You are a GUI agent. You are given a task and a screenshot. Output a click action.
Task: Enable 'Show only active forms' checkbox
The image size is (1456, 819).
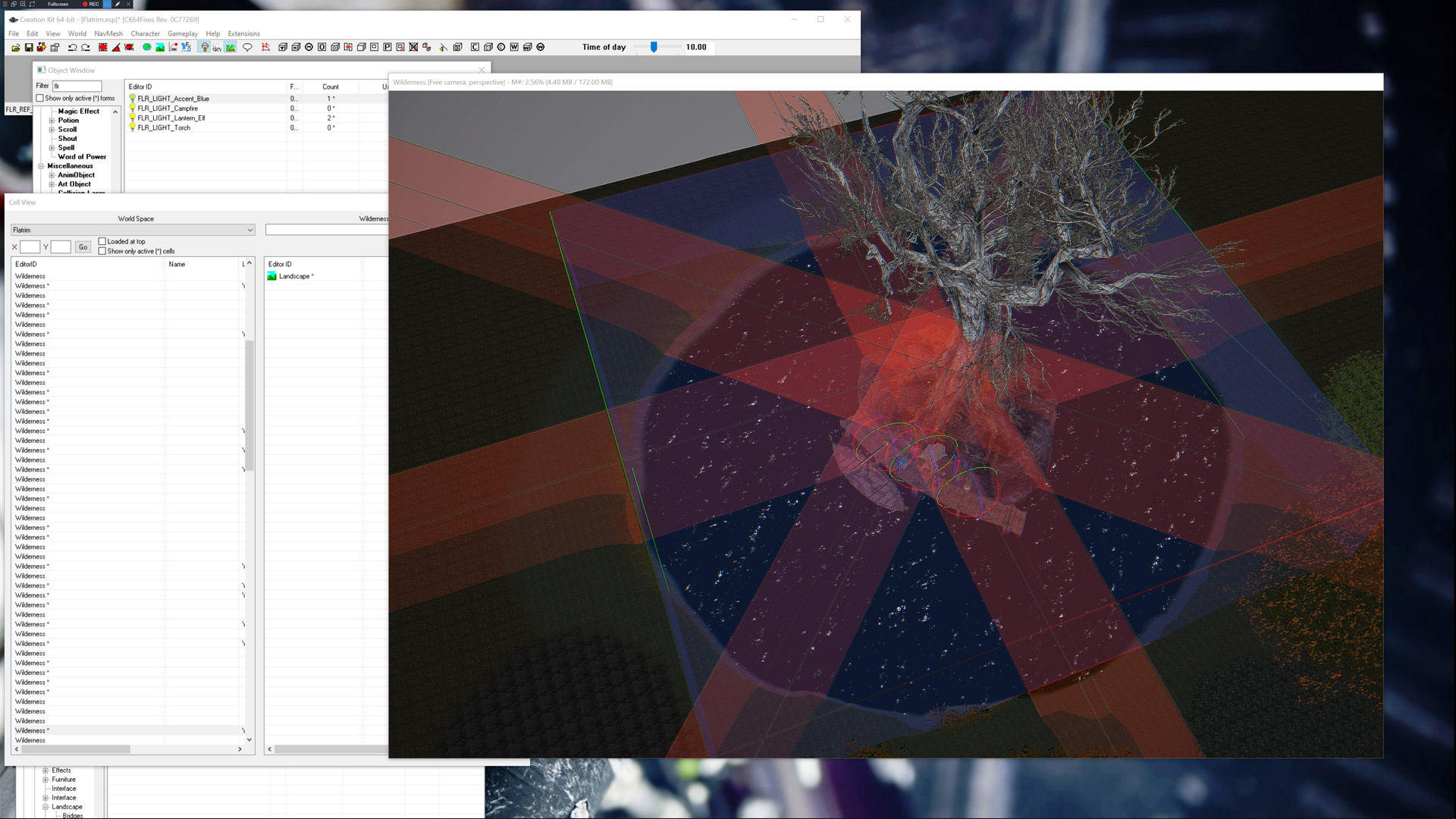(x=40, y=98)
